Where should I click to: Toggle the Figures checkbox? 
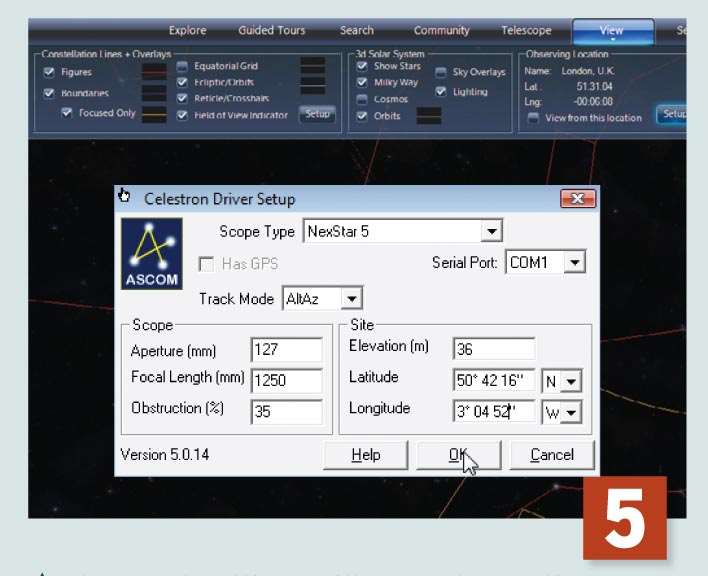coord(49,72)
